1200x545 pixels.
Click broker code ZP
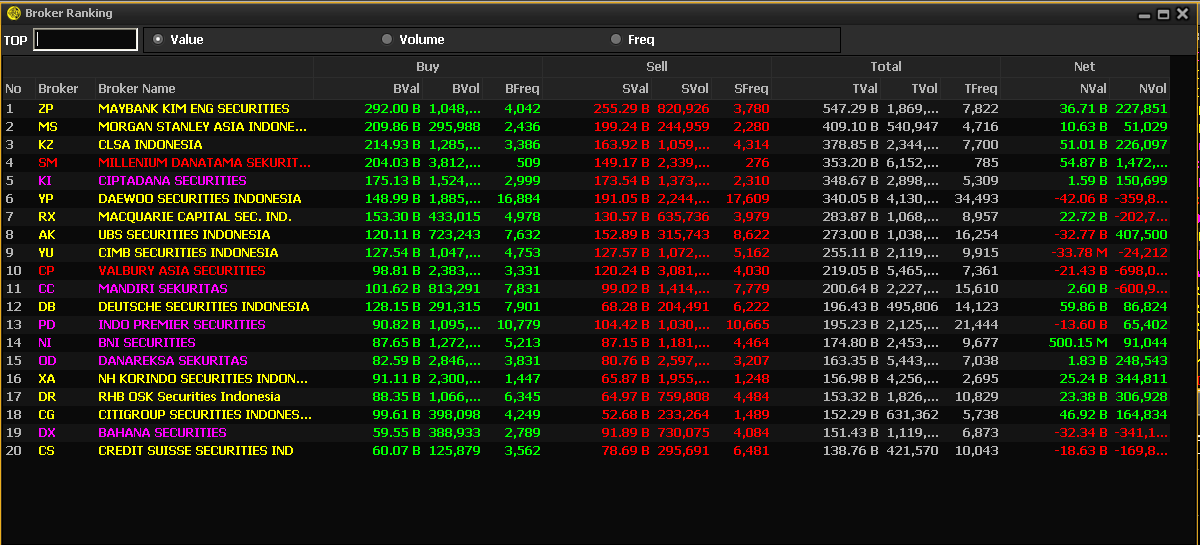click(x=46, y=108)
